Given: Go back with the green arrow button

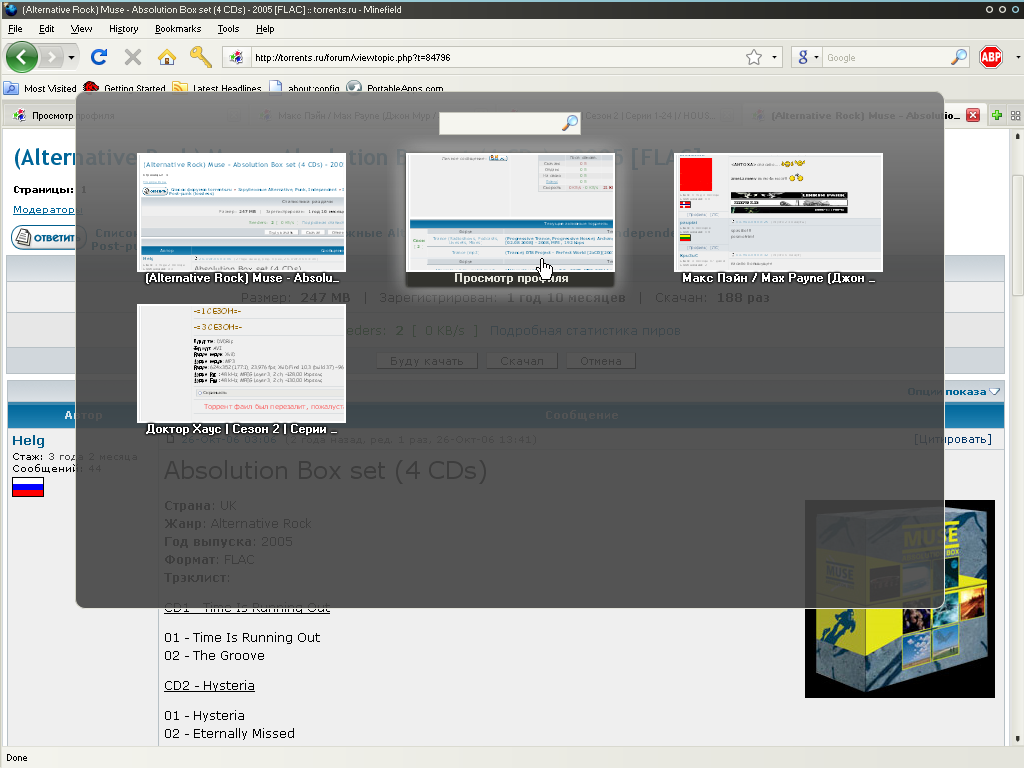Looking at the screenshot, I should pos(22,57).
